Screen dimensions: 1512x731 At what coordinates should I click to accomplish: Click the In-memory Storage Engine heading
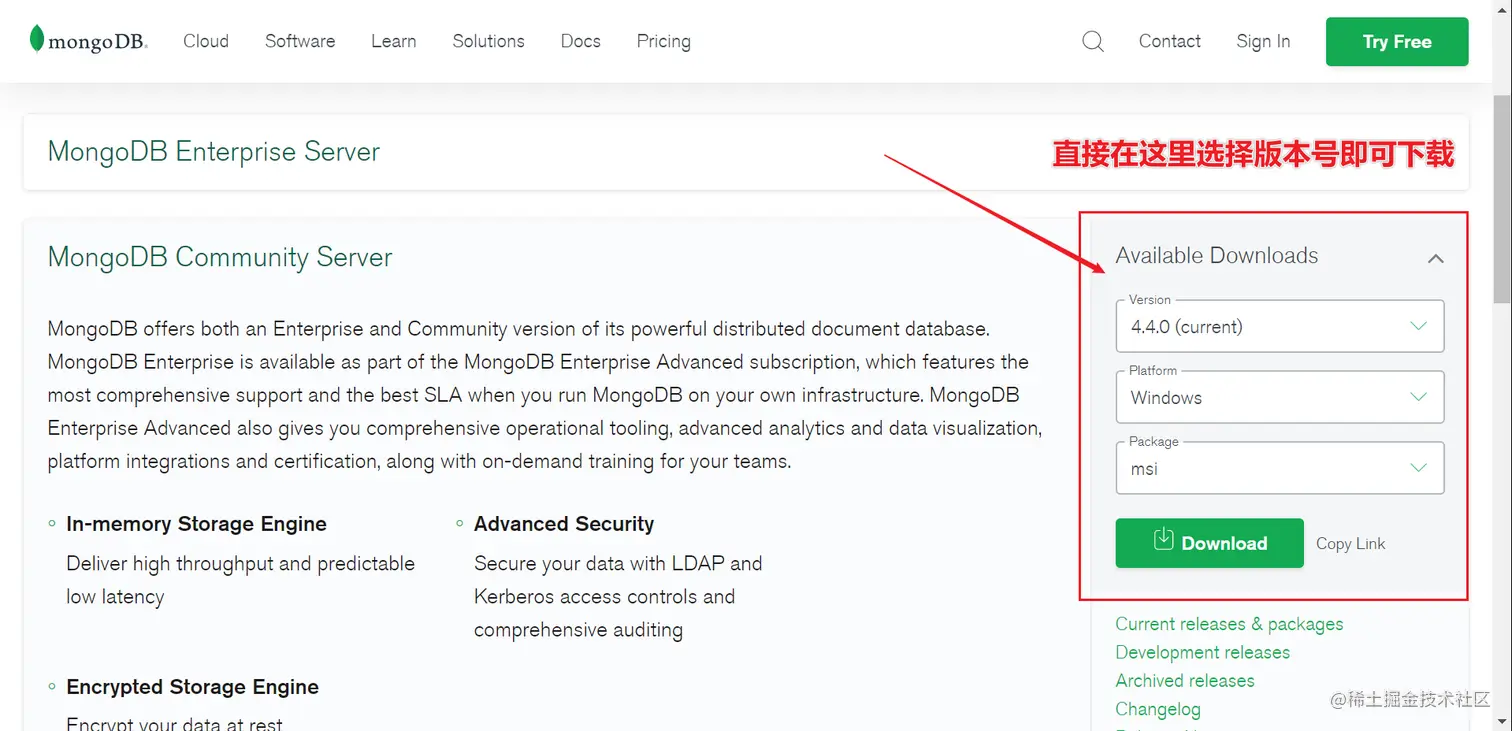coord(196,524)
